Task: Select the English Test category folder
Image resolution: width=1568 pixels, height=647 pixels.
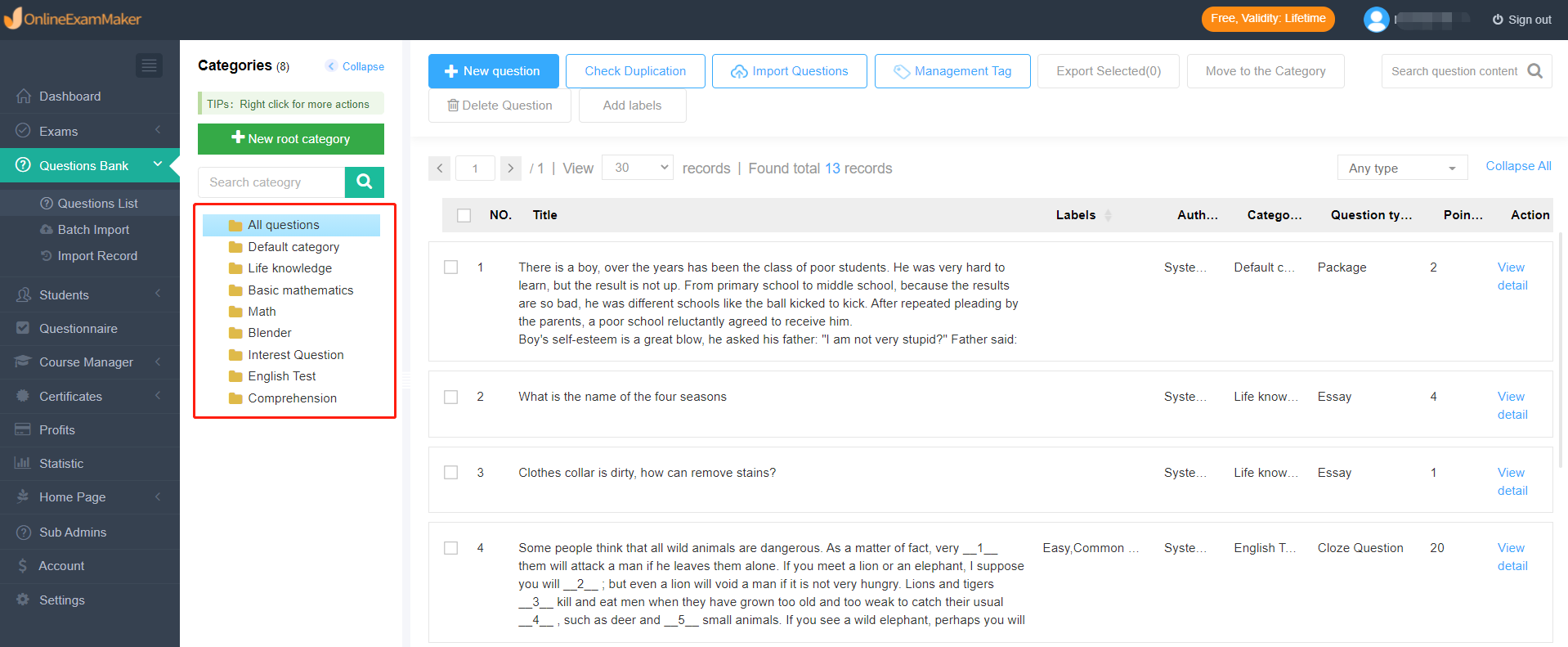Action: (281, 376)
